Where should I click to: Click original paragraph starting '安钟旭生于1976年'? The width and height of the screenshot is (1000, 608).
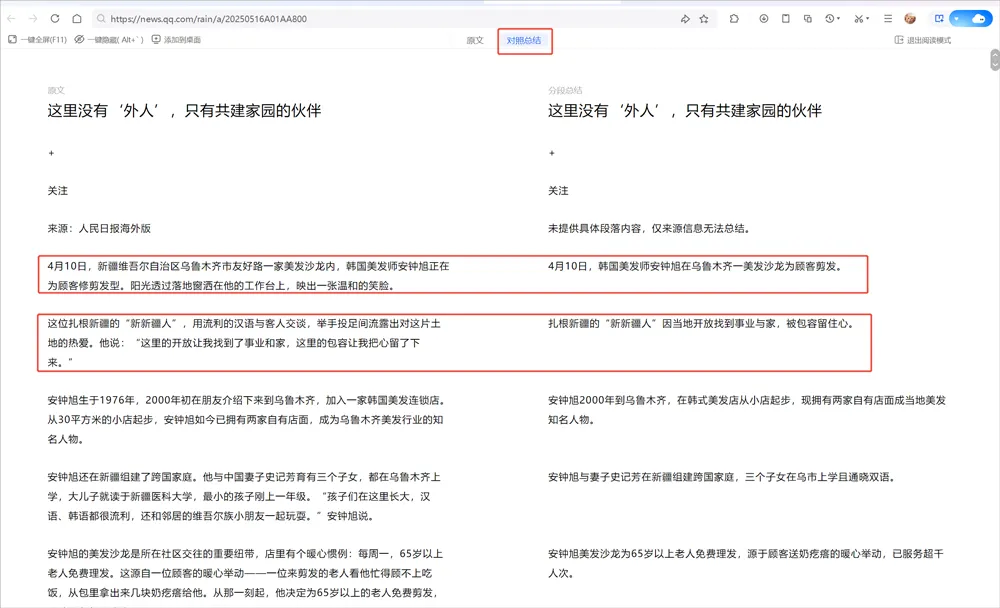pyautogui.click(x=246, y=419)
